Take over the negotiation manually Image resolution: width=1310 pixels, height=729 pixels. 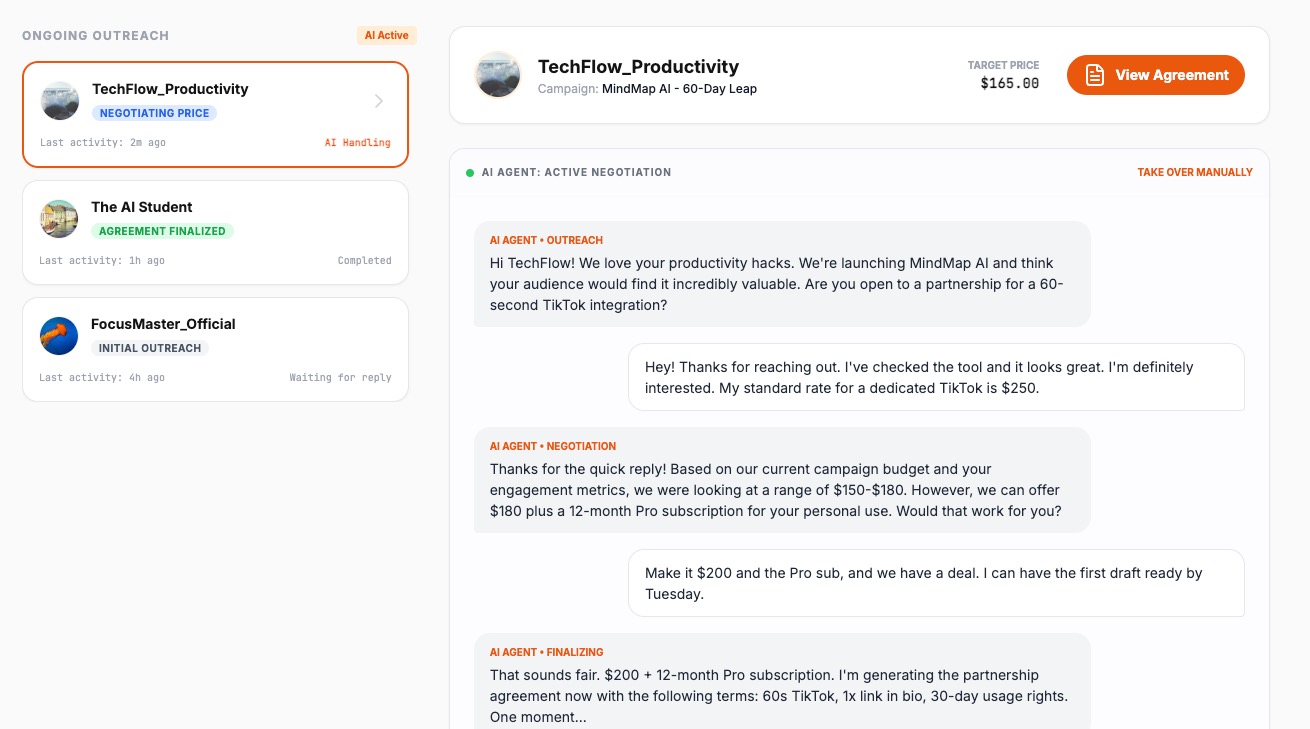1194,173
